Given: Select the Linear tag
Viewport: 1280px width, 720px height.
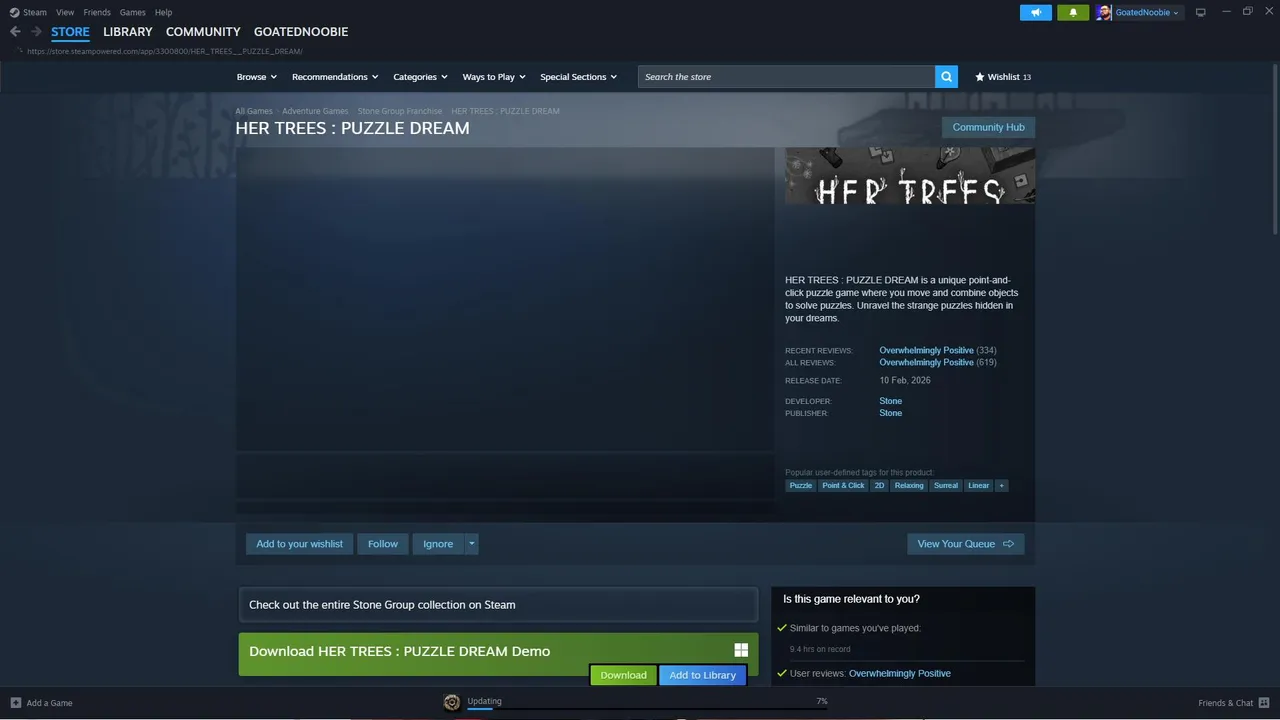Looking at the screenshot, I should pos(979,485).
